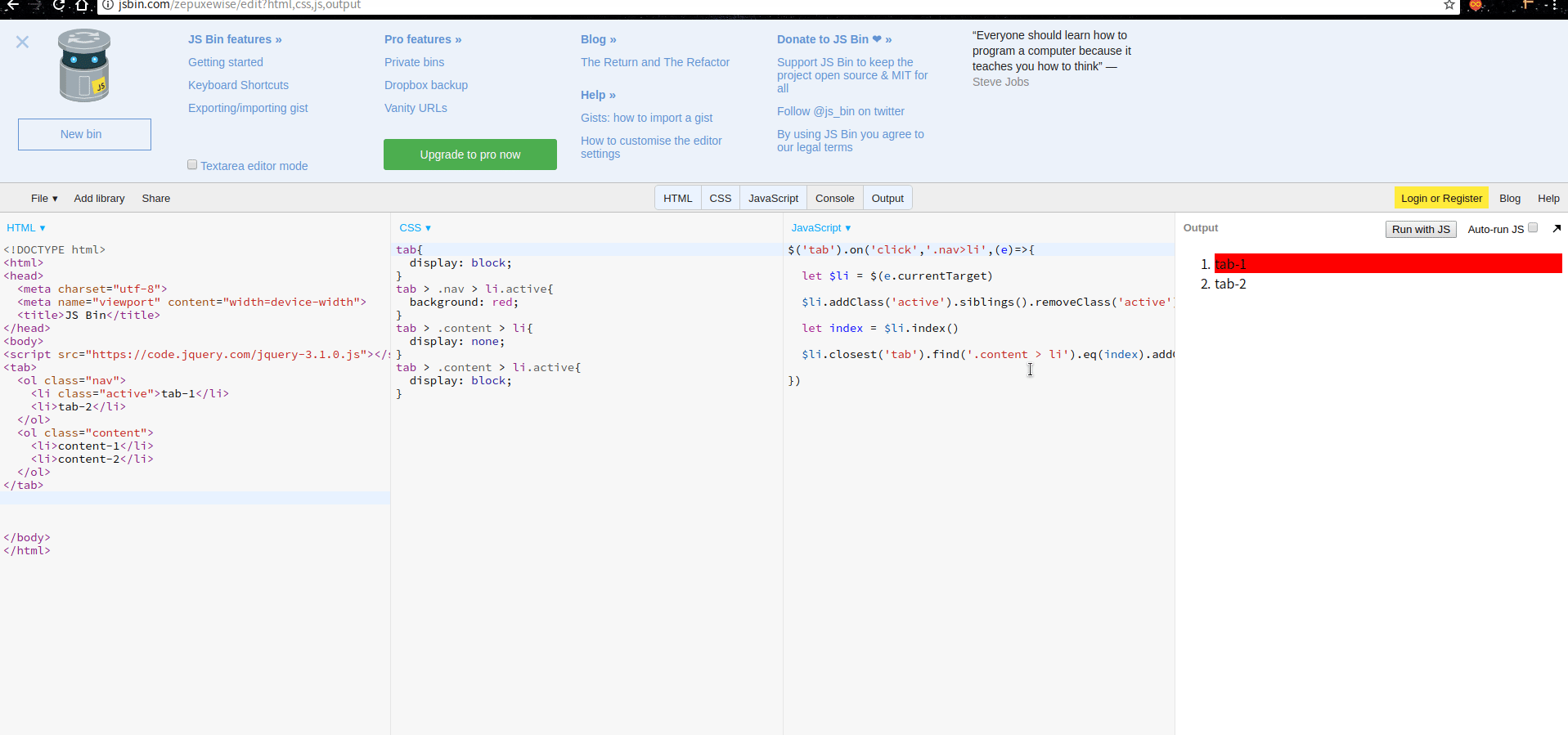Viewport: 1568px width, 735px height.
Task: Expand the HTML panel language dropdown
Action: pos(26,228)
